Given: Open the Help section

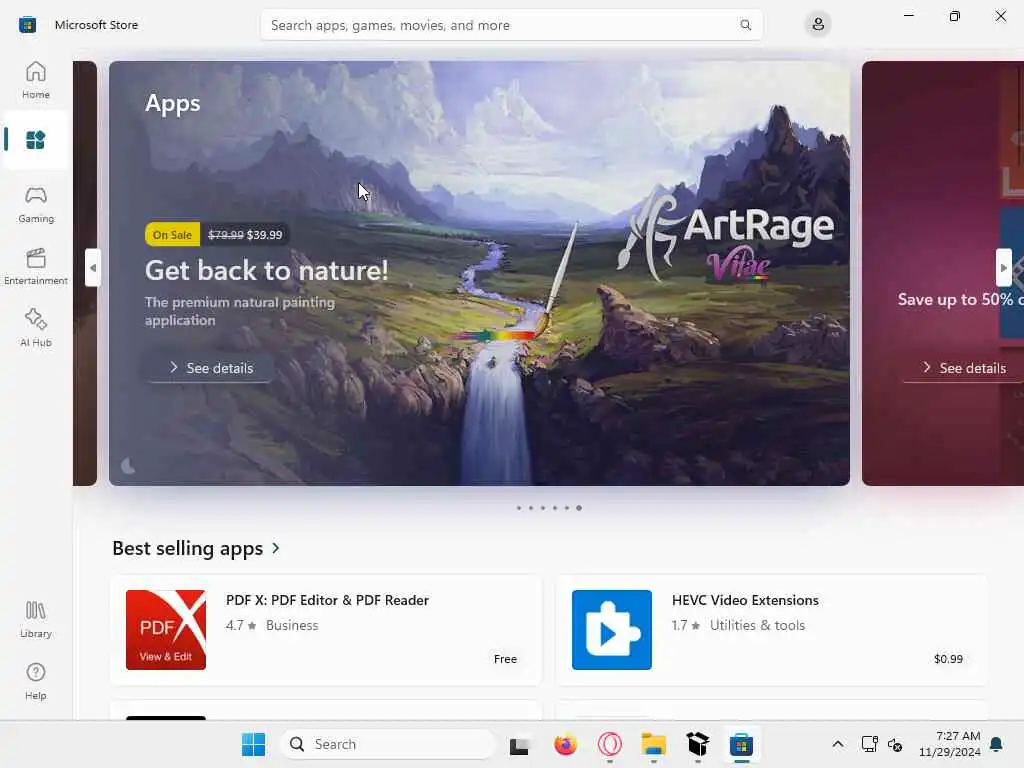Looking at the screenshot, I should pyautogui.click(x=36, y=681).
